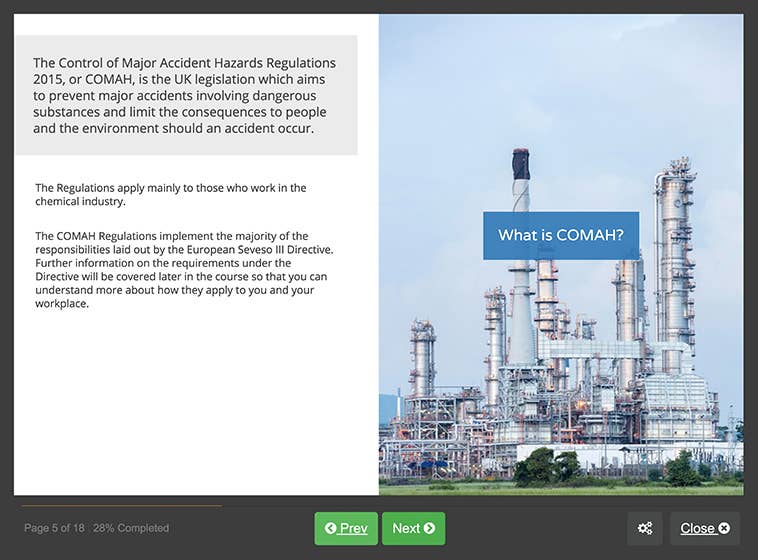Click the underlined Close text
The height and width of the screenshot is (560, 758).
click(x=697, y=528)
